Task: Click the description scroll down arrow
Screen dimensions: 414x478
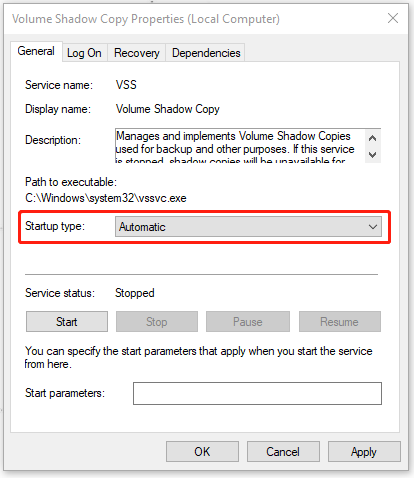Action: click(x=373, y=155)
